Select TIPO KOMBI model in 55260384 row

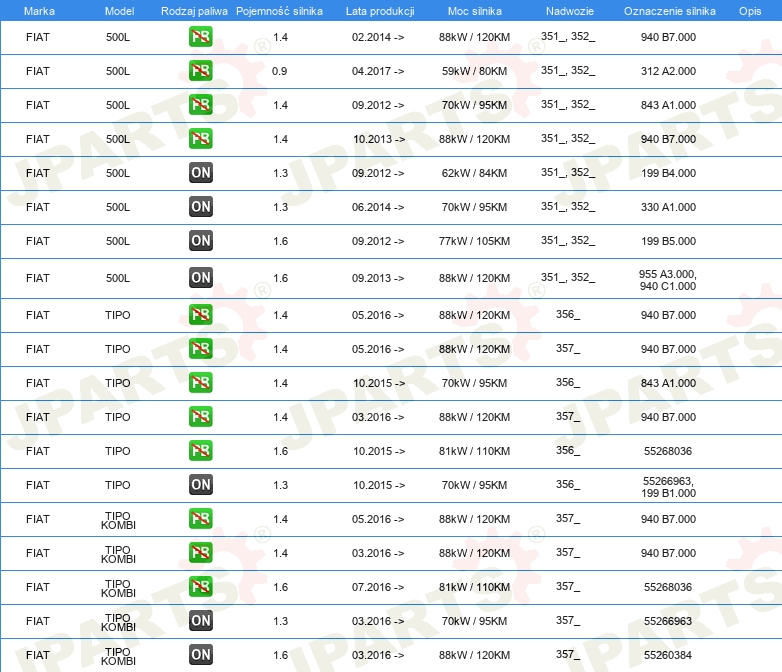click(118, 656)
